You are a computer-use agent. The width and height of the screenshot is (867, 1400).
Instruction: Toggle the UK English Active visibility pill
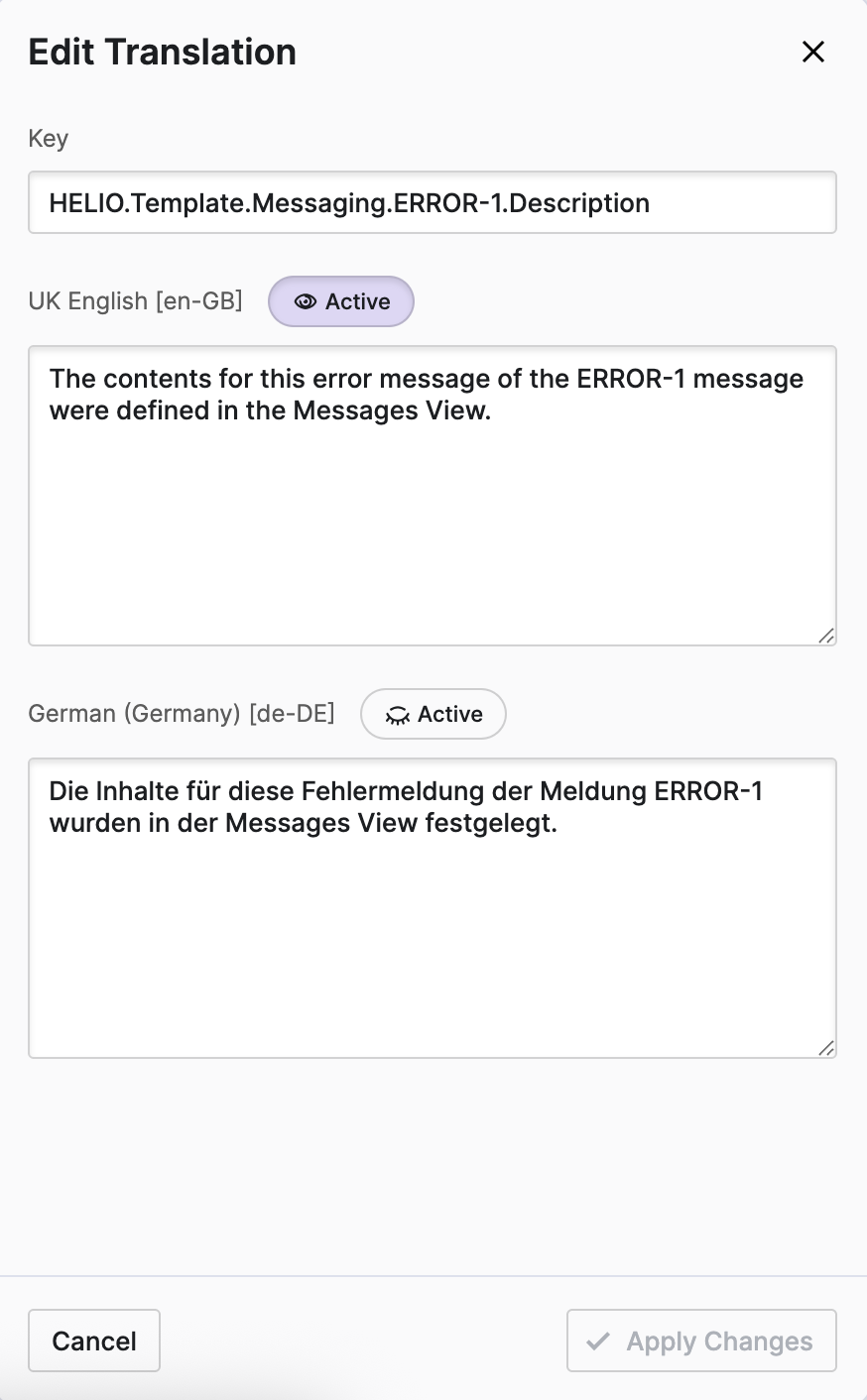coord(341,301)
